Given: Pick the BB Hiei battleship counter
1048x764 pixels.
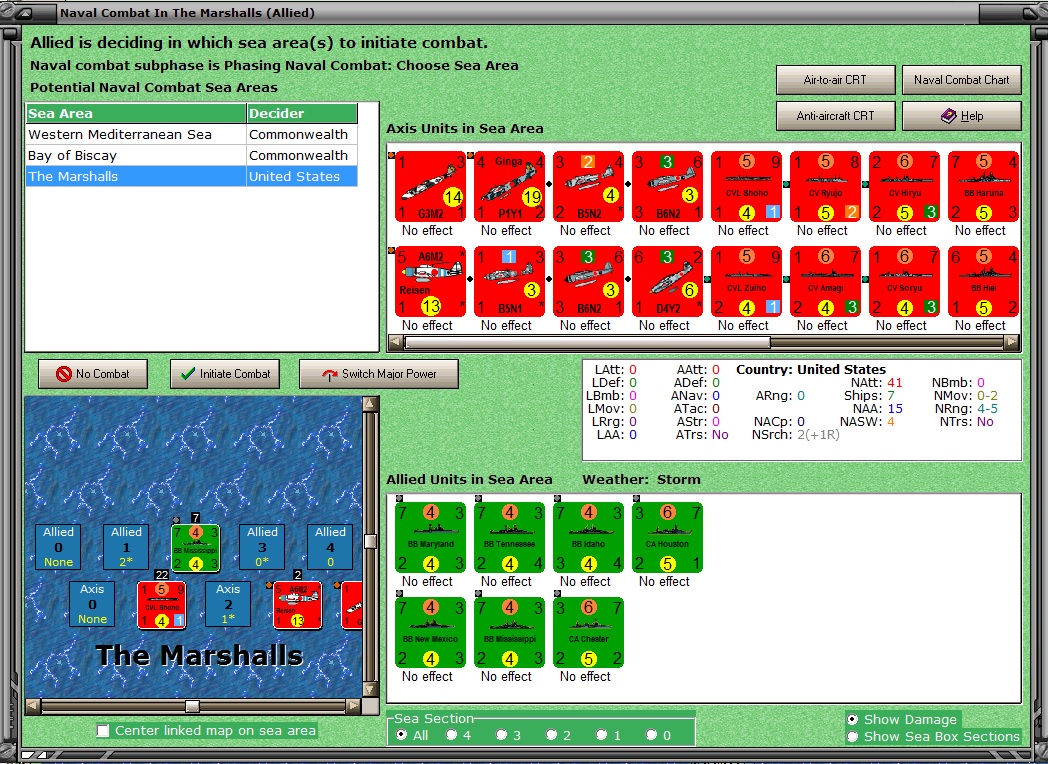Looking at the screenshot, I should (x=983, y=281).
